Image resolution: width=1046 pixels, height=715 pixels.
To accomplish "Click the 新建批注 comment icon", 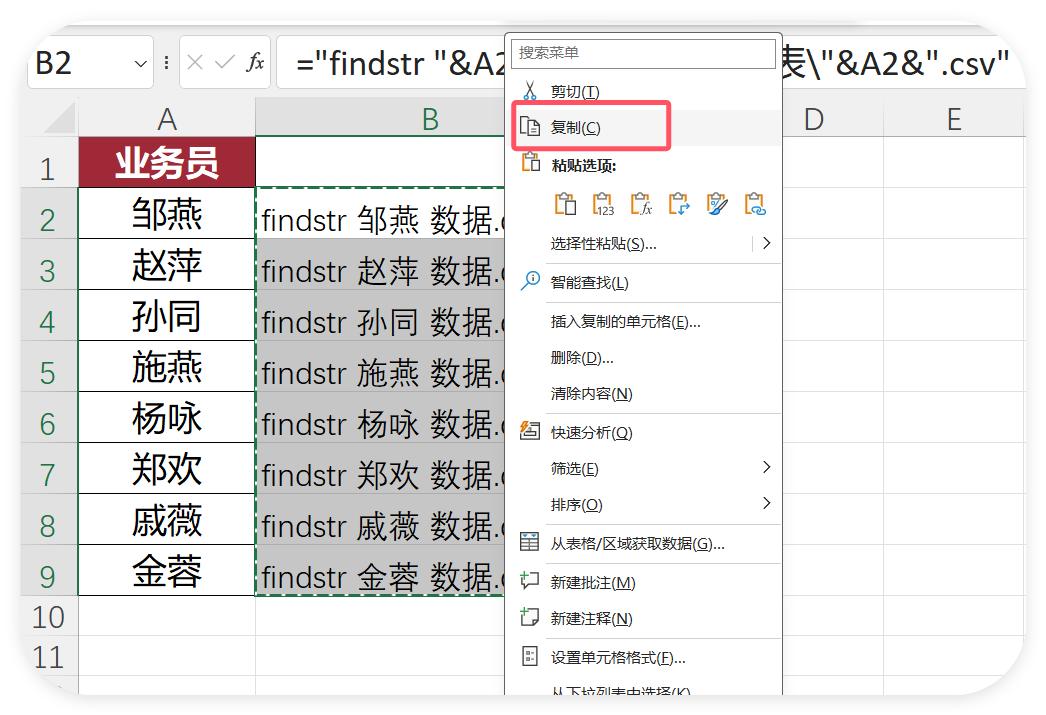I will 530,580.
